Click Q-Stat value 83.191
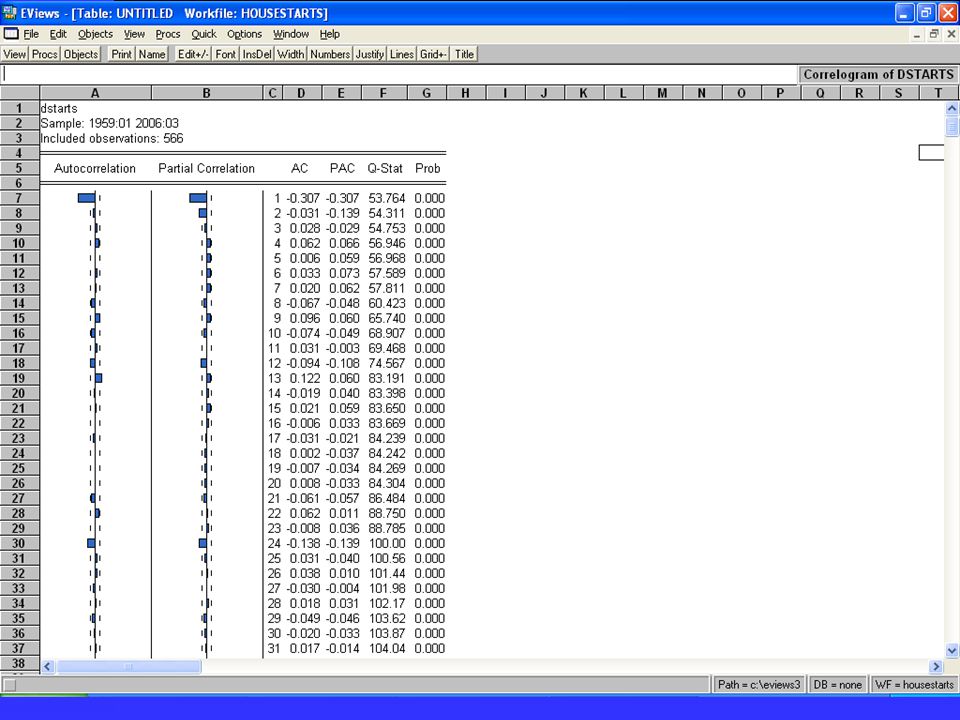Image resolution: width=960 pixels, height=720 pixels. coord(387,378)
